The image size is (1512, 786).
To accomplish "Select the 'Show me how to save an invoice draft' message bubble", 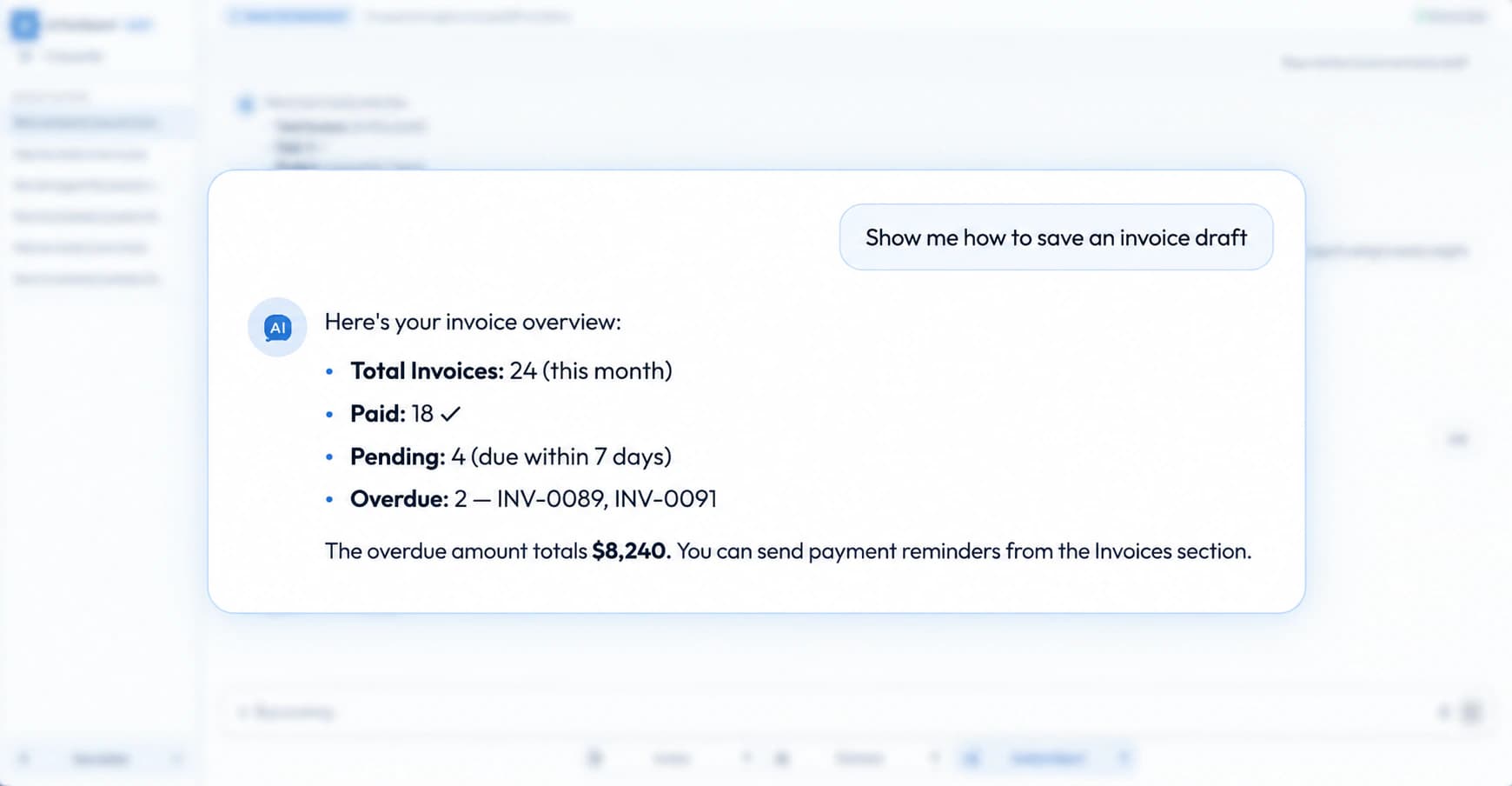I will [1056, 237].
